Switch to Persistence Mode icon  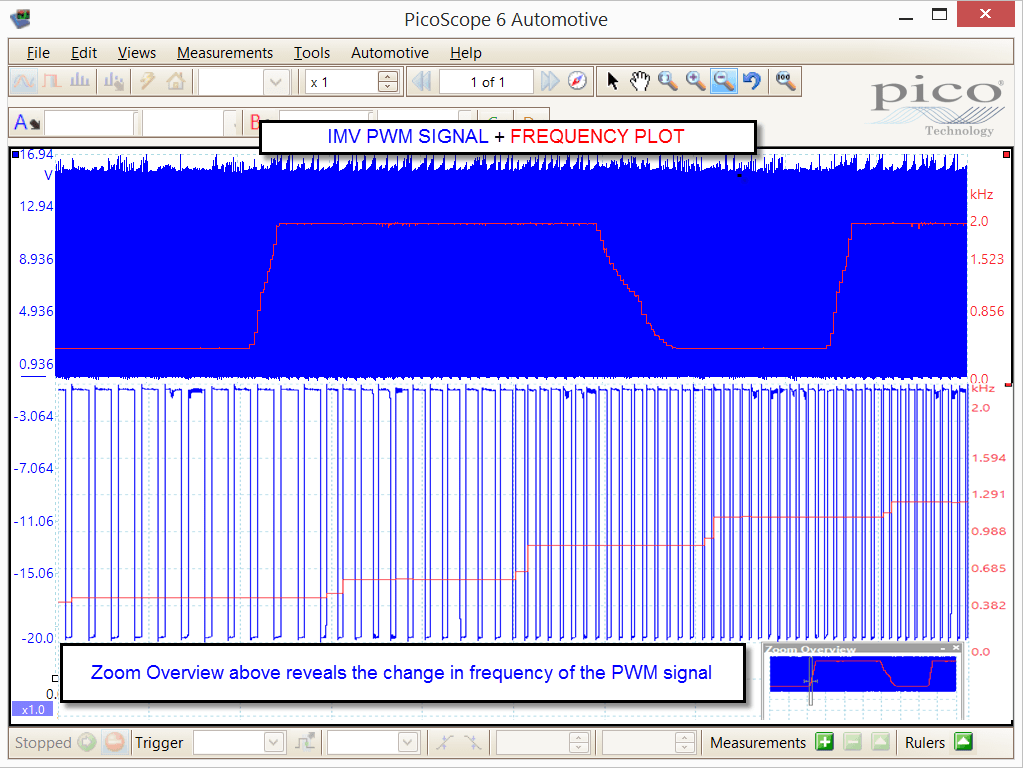pos(52,82)
